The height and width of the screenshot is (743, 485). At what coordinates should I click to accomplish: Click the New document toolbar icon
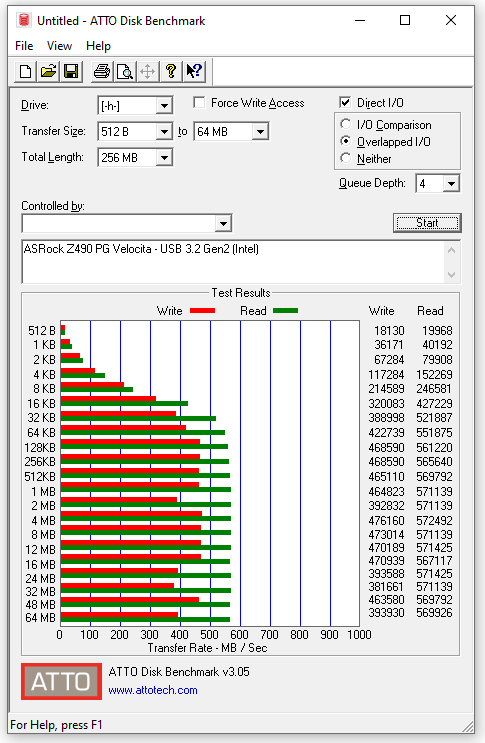click(x=26, y=72)
